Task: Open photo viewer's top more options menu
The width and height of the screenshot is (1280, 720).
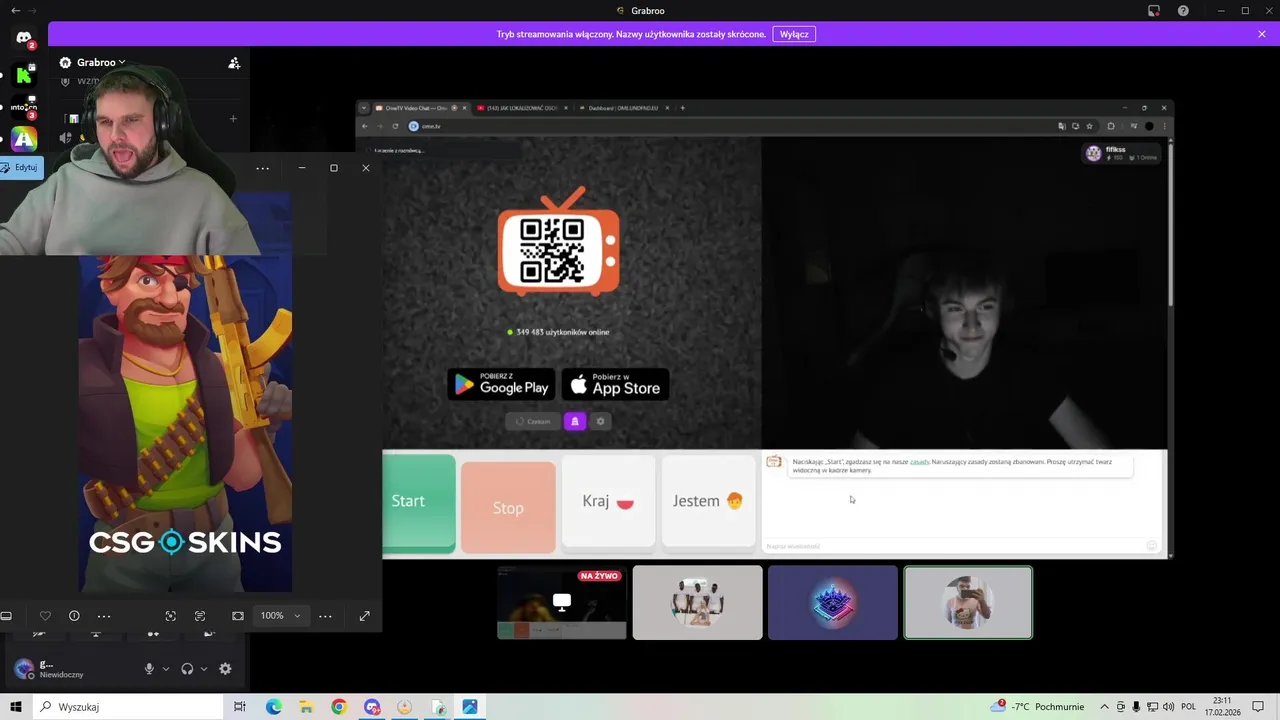Action: pyautogui.click(x=262, y=168)
